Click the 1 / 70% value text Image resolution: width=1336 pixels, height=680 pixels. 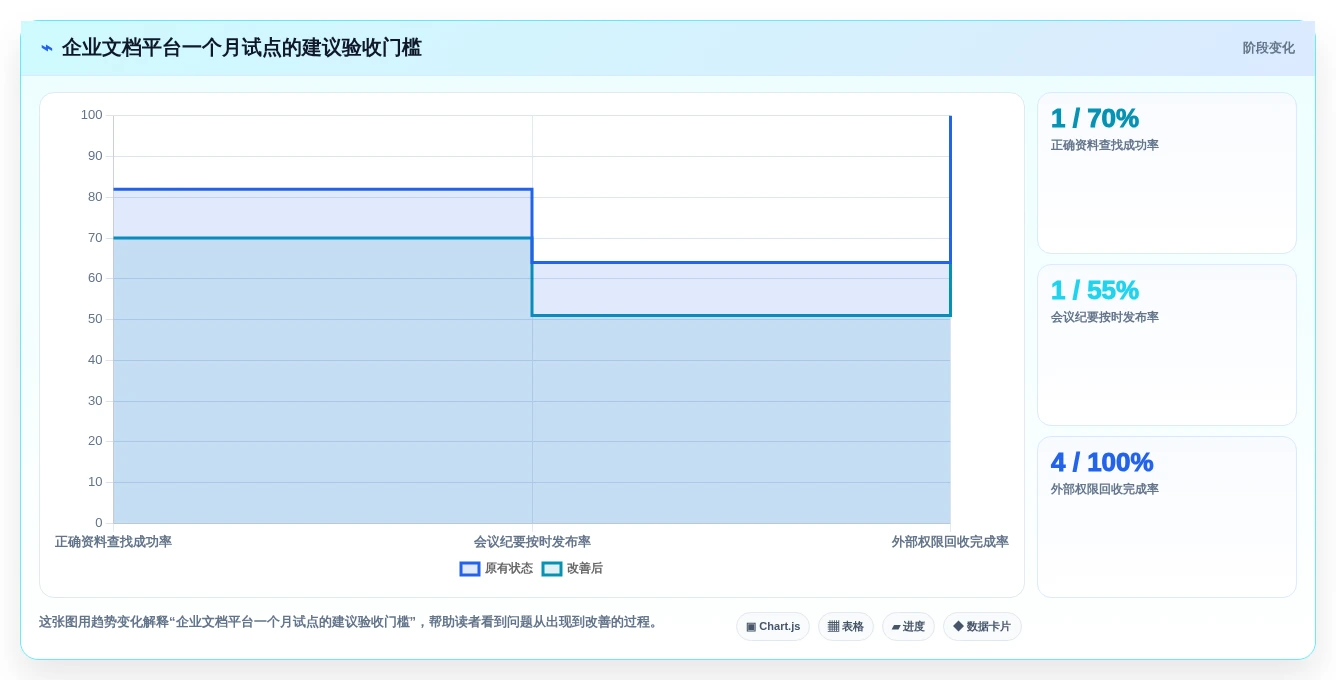tap(1094, 118)
